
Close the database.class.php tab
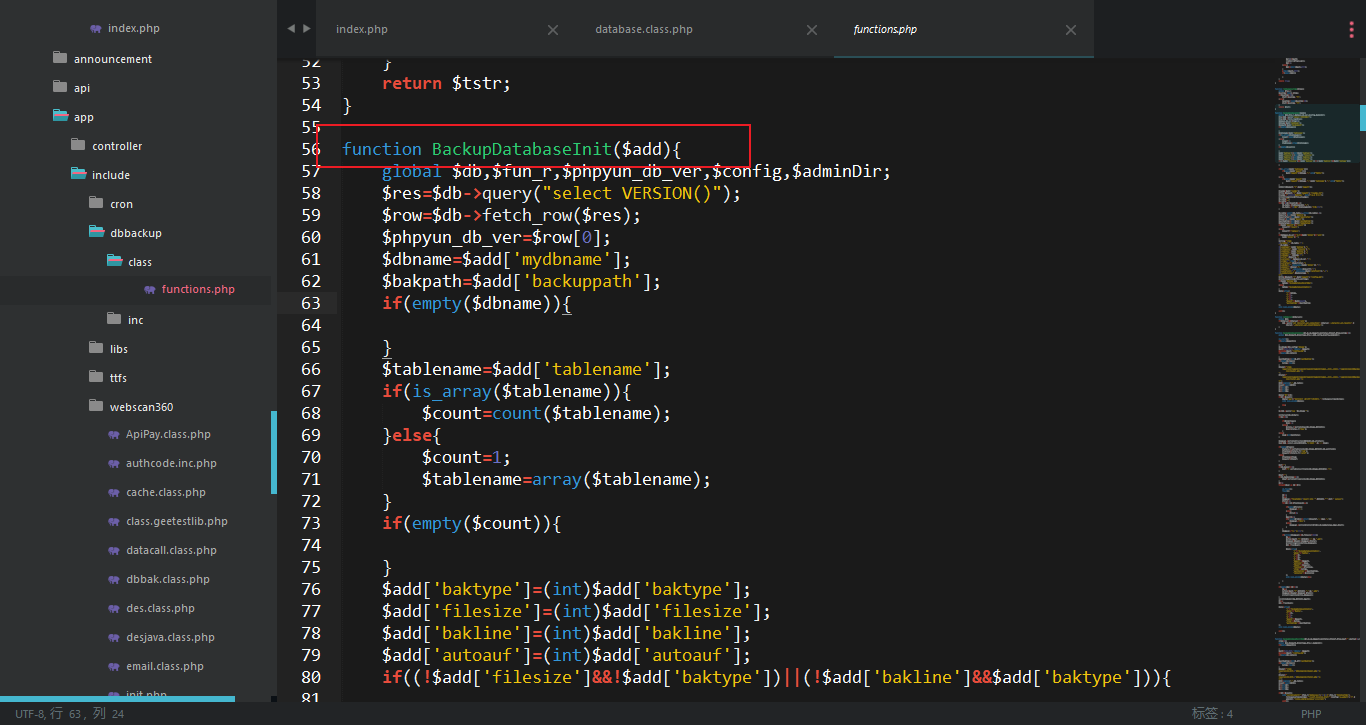click(812, 30)
